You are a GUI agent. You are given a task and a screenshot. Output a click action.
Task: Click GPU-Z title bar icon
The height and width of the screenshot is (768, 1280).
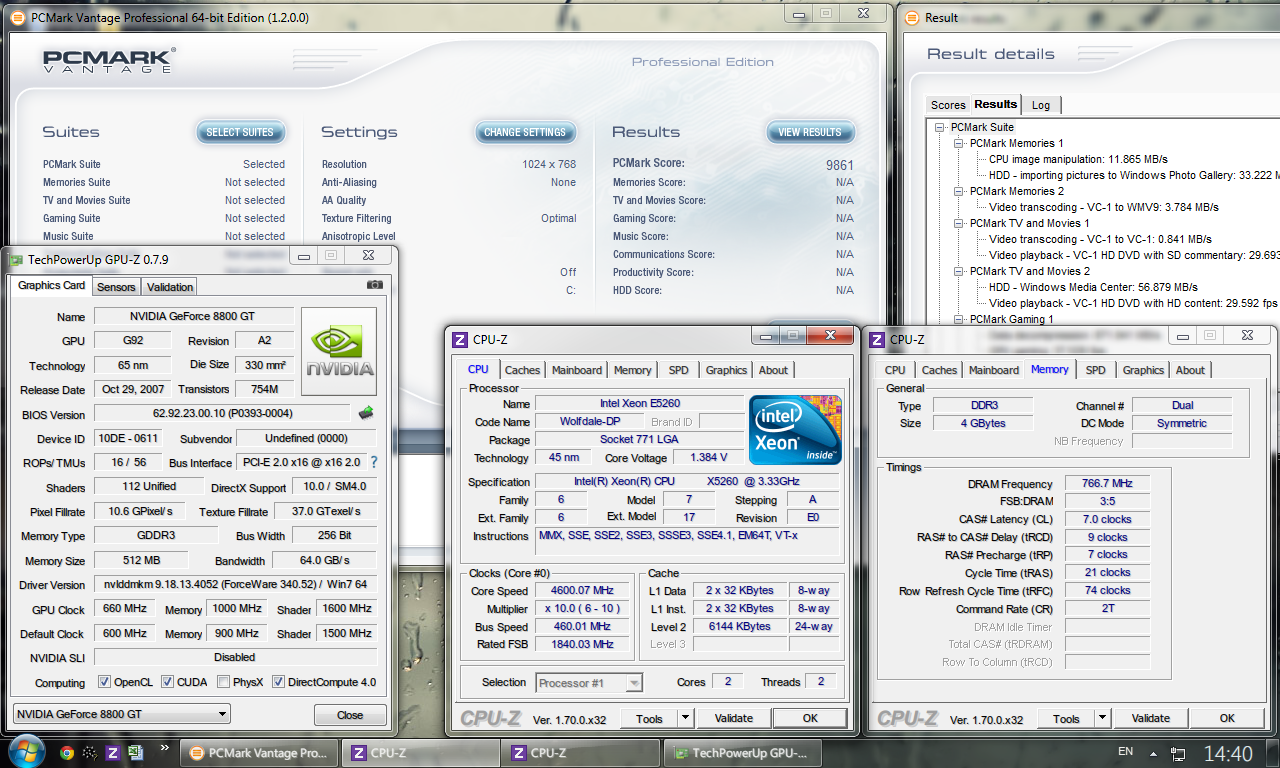point(16,259)
